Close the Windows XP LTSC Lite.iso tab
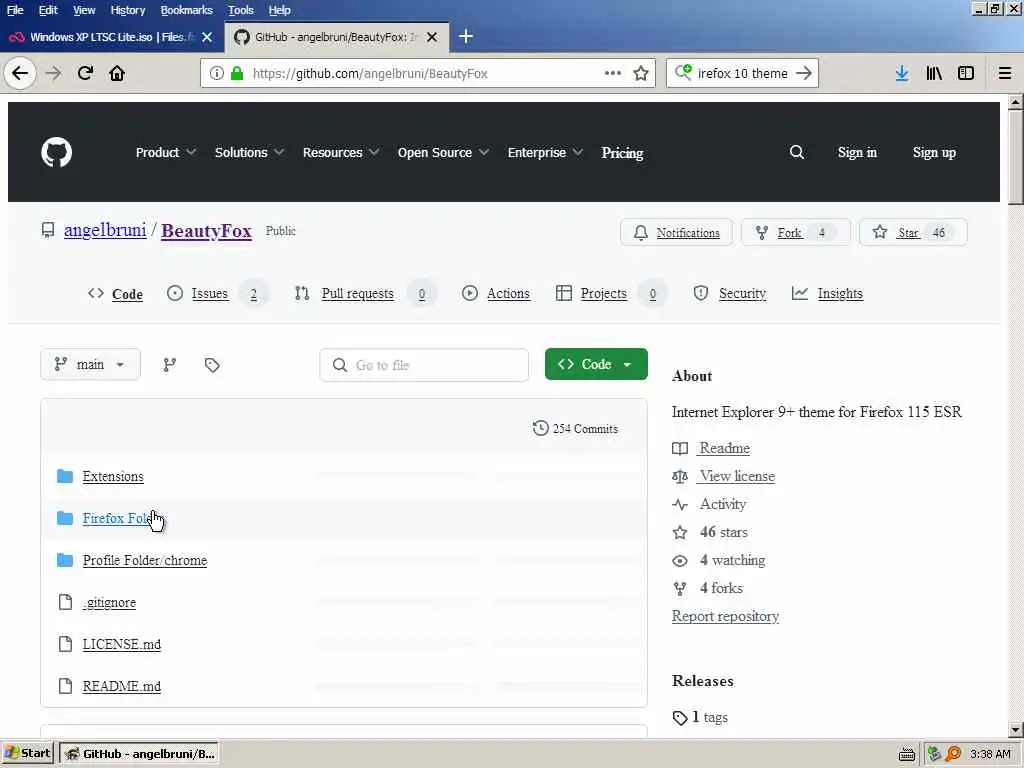This screenshot has height=768, width=1024. [x=207, y=37]
